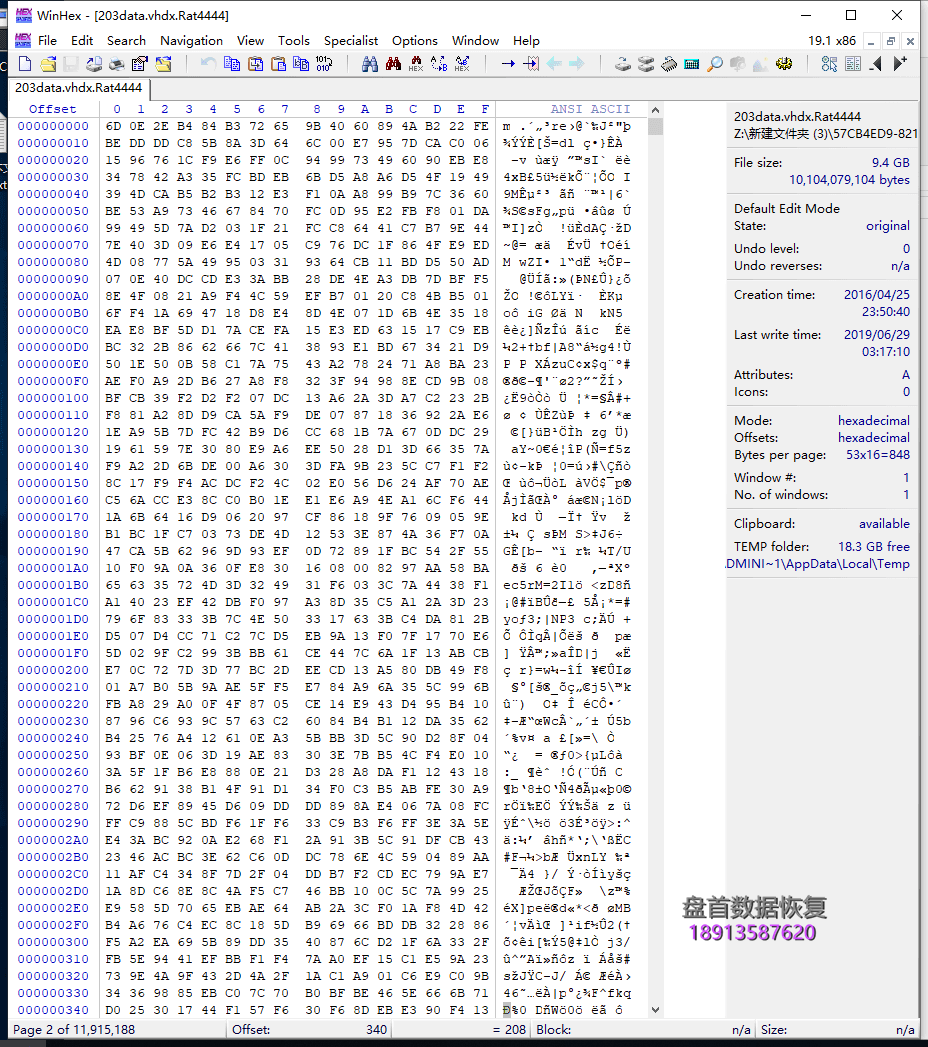Click the Calculator icon in toolbar
Image resolution: width=928 pixels, height=1047 pixels.
692,64
